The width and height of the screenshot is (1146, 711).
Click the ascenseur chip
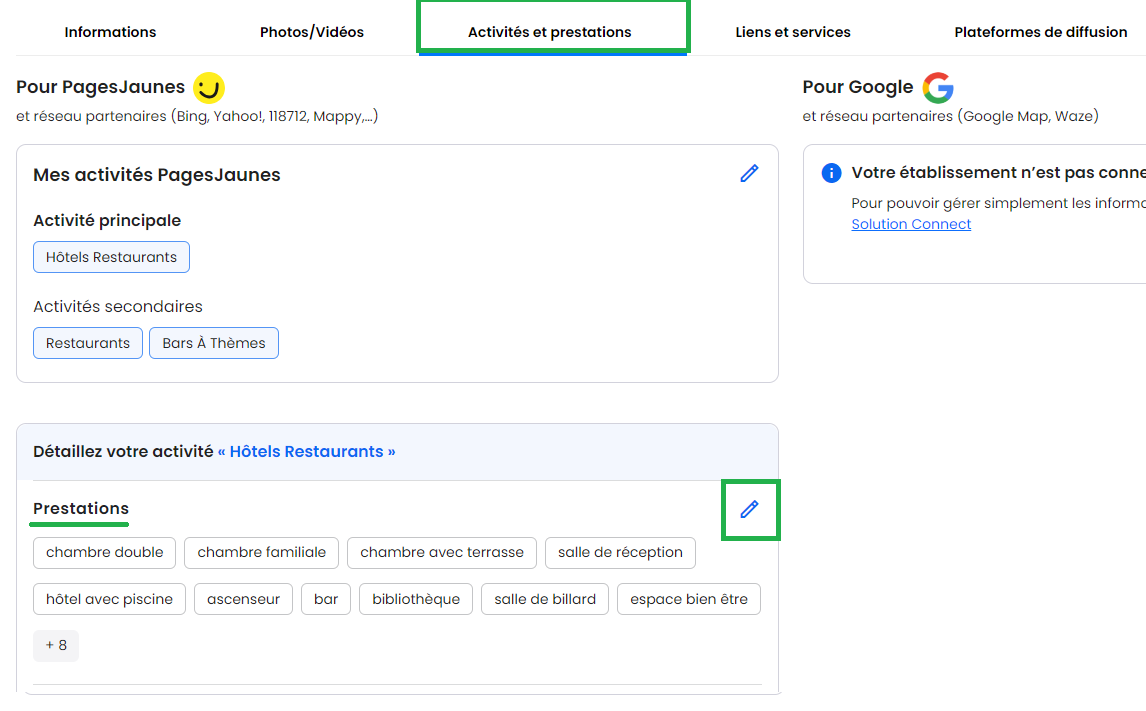tap(243, 599)
